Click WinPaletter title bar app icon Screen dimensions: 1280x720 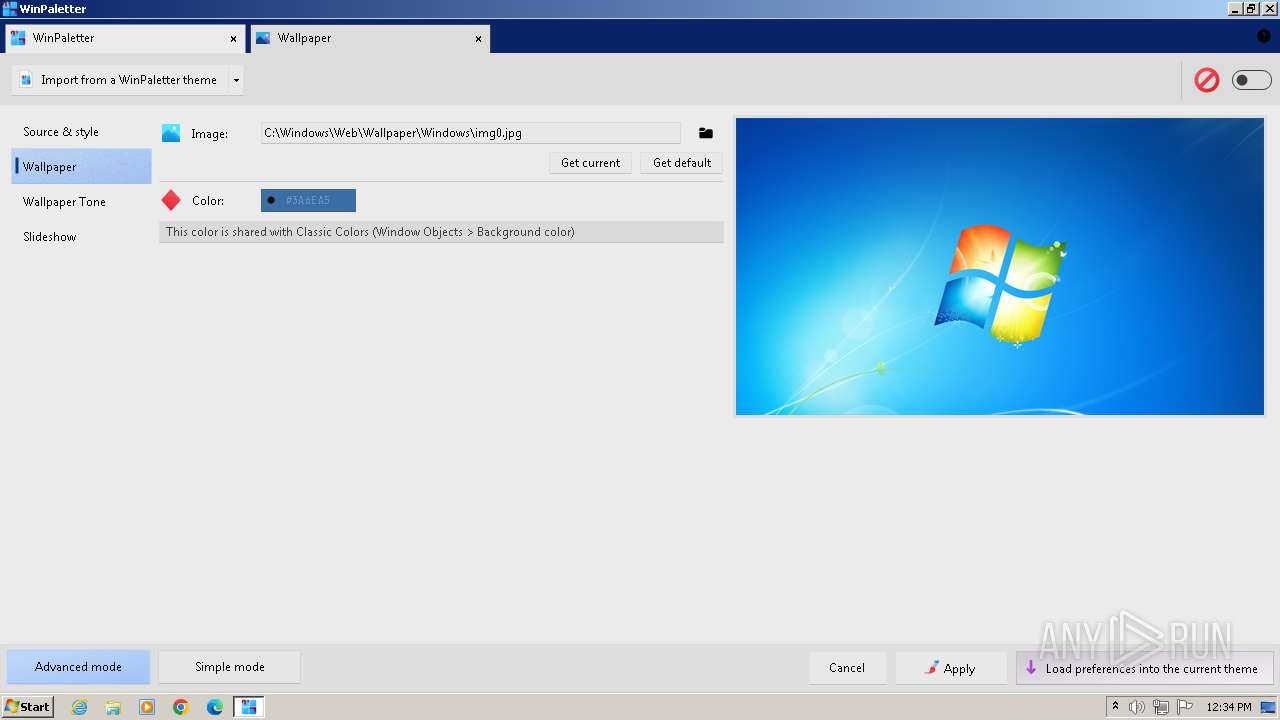click(10, 9)
